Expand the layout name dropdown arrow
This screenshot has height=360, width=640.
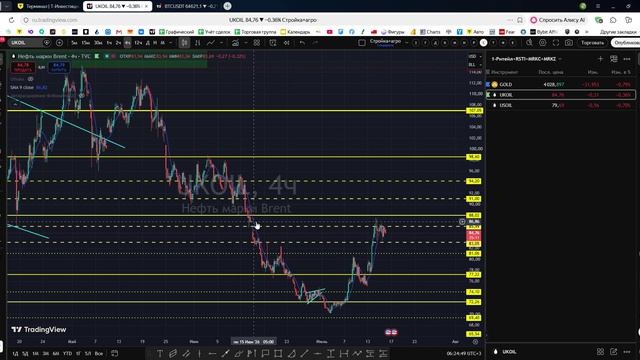point(407,43)
